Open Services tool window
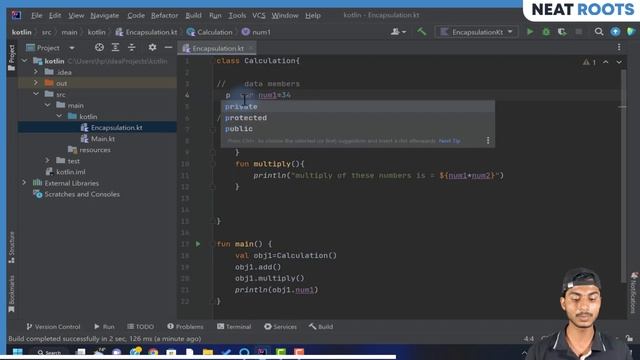 click(280, 327)
